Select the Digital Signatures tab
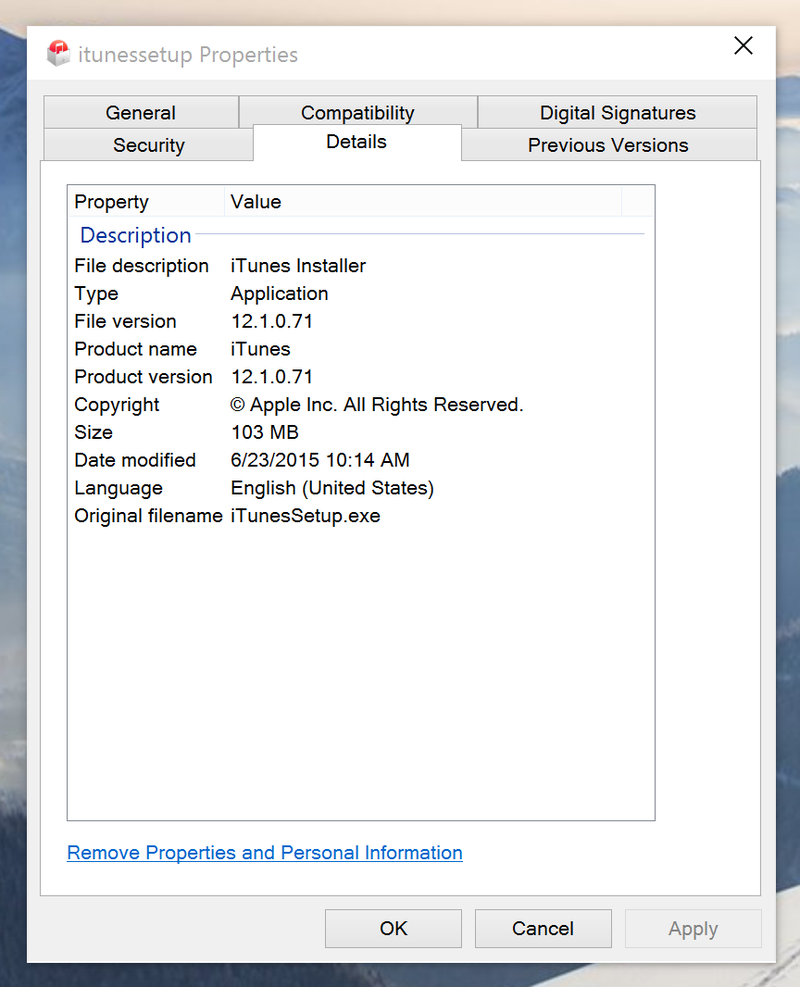800x987 pixels. (x=617, y=112)
